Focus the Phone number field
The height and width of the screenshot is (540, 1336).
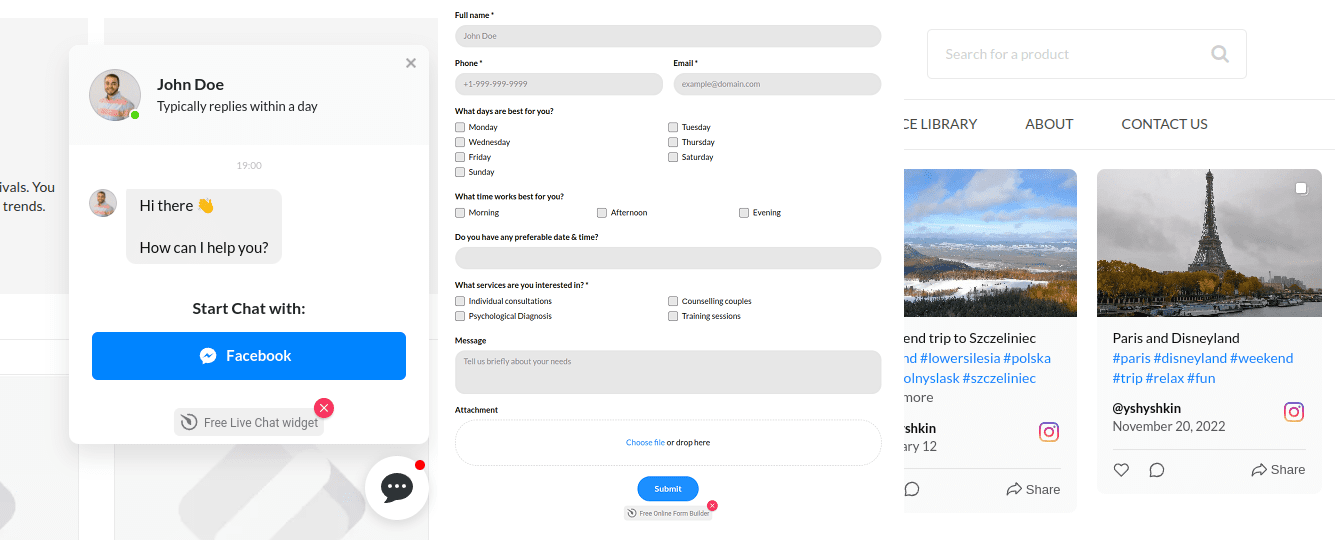(559, 84)
